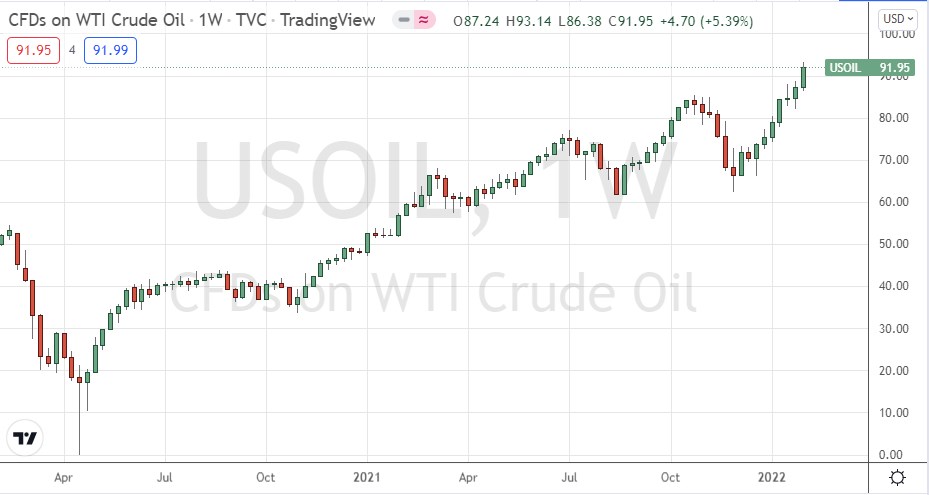
Task: Click the latest green candle near 91.95
Action: (x=804, y=77)
